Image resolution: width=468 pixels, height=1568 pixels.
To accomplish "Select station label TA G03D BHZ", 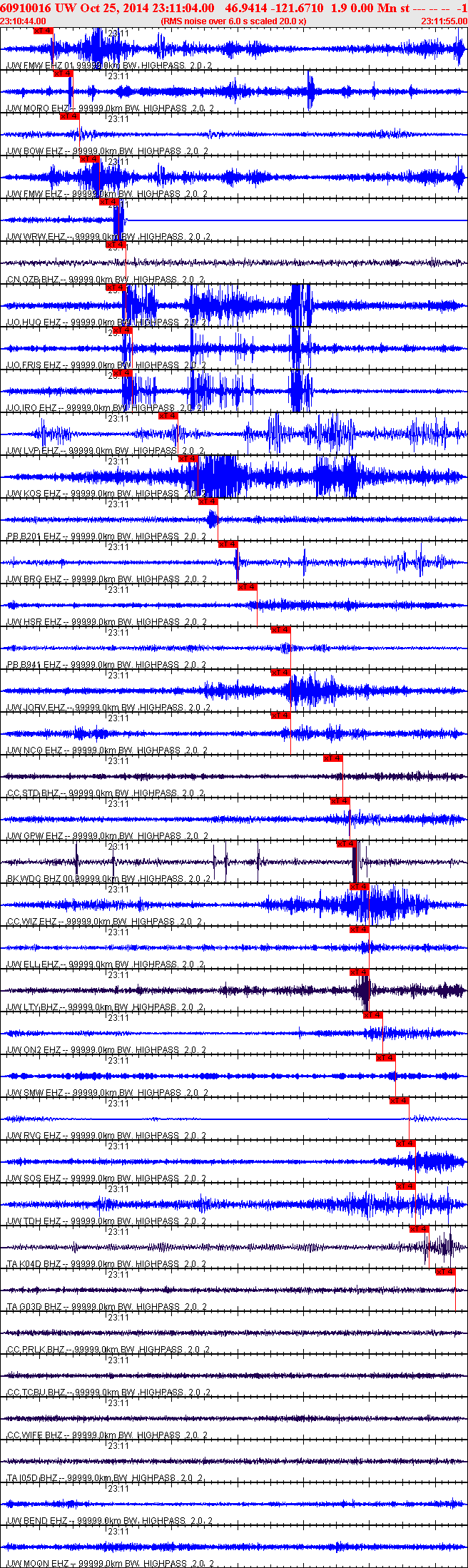I will coord(34,1307).
